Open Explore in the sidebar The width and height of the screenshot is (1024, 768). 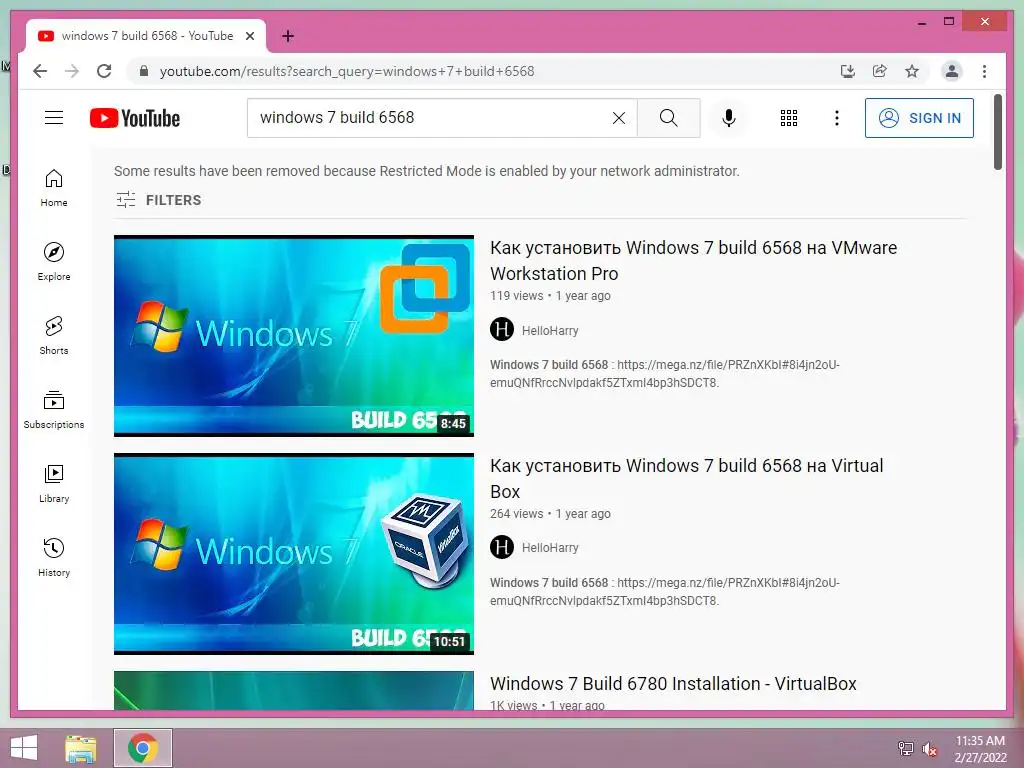[54, 261]
